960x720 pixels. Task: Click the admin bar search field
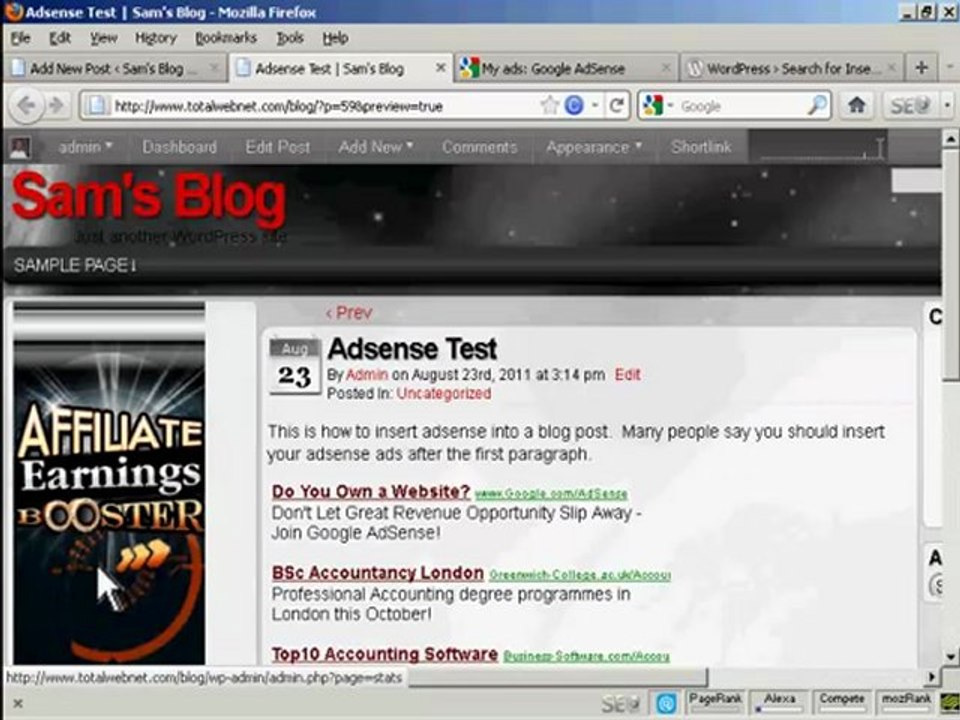click(x=820, y=148)
